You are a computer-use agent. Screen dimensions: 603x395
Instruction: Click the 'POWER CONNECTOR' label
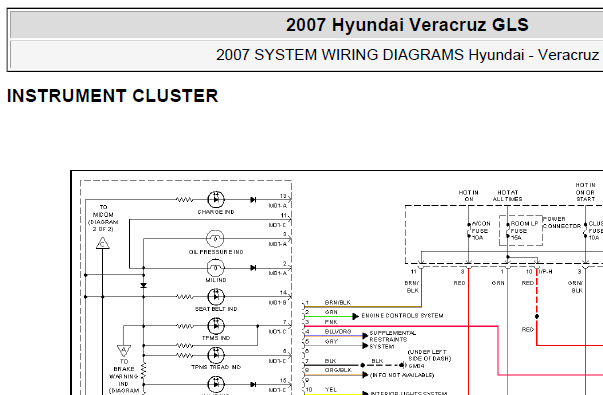pos(561,223)
